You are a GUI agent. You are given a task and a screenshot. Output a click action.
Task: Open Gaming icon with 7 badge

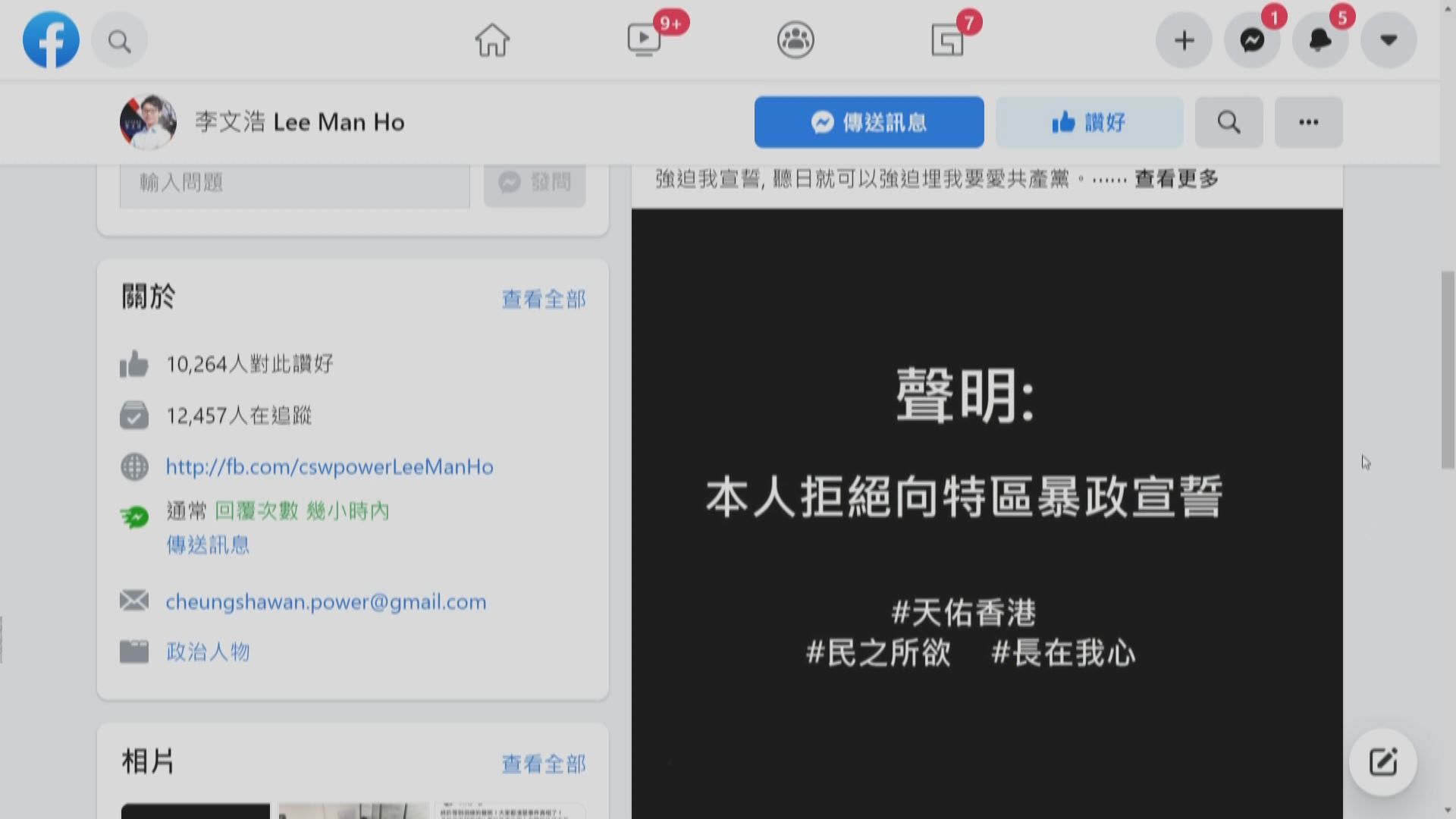948,39
